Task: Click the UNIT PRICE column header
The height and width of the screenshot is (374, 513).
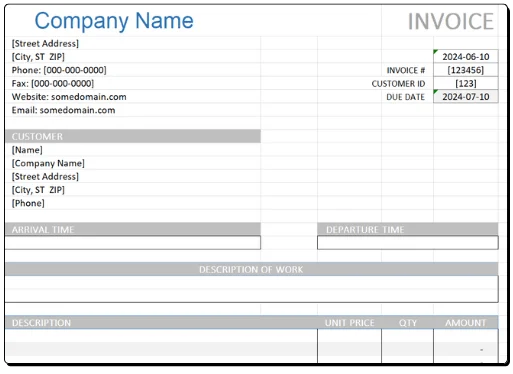Action: click(349, 323)
